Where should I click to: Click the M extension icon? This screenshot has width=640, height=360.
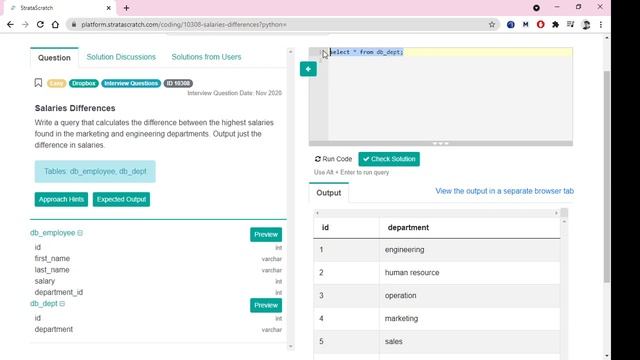point(525,24)
